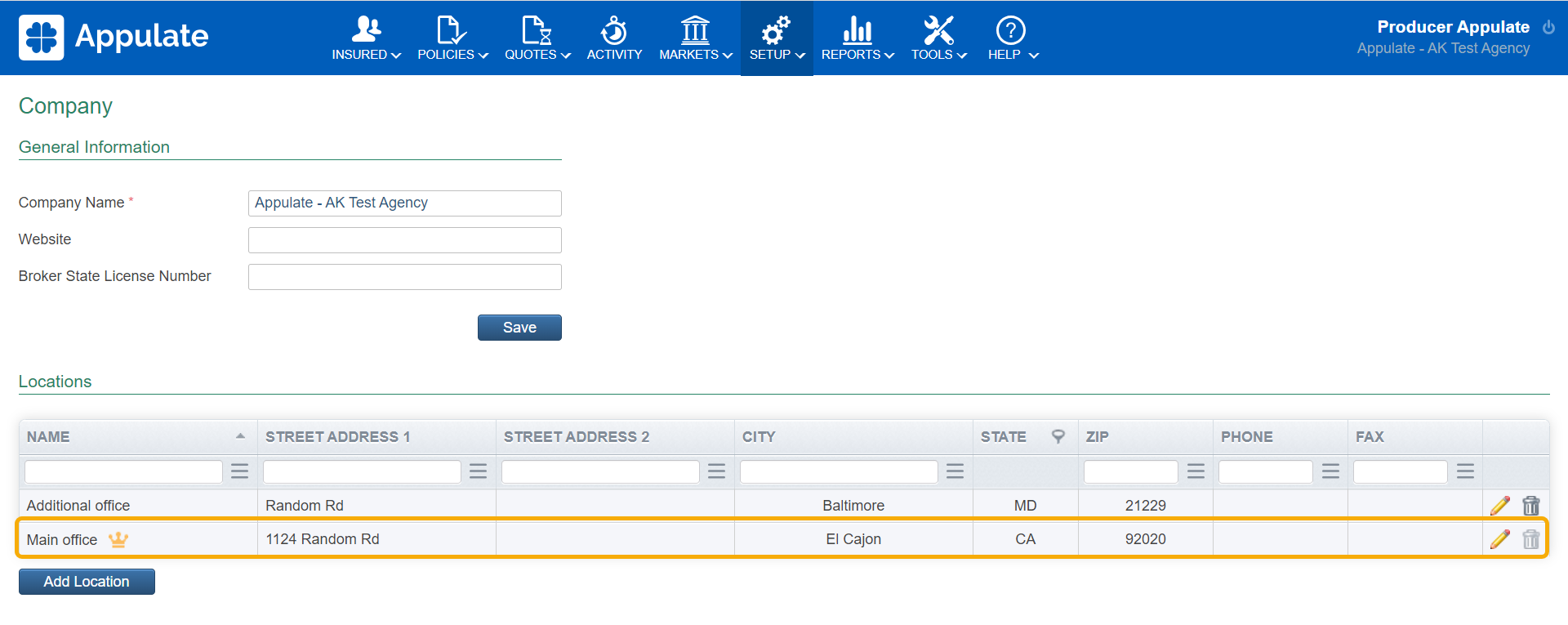Edit Main office with pencil icon
Viewport: 1568px width, 625px height.
(1500, 539)
